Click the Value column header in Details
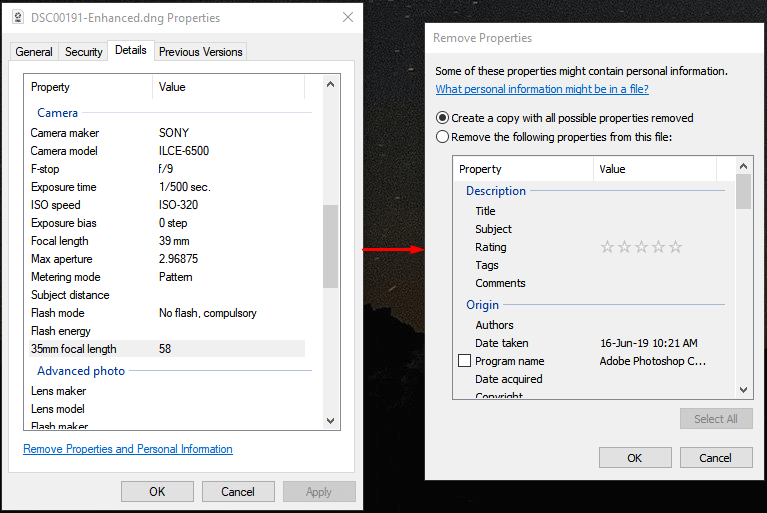Viewport: 767px width, 513px height. 228,87
